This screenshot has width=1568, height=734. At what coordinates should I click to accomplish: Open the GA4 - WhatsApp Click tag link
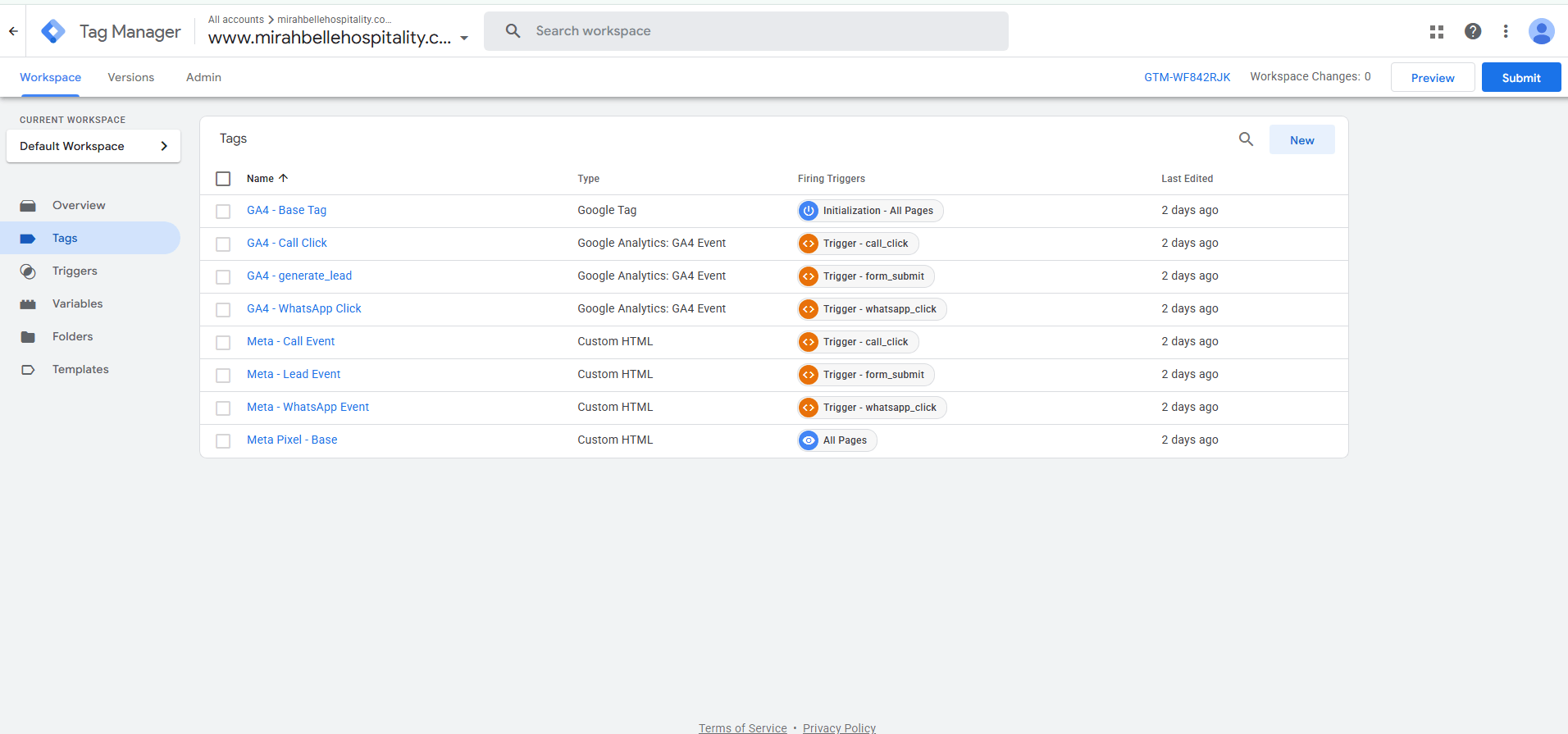click(x=303, y=308)
